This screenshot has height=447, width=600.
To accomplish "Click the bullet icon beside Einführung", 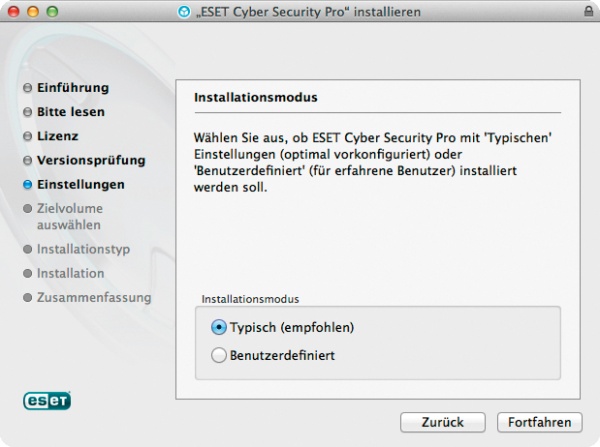I will click(x=28, y=88).
